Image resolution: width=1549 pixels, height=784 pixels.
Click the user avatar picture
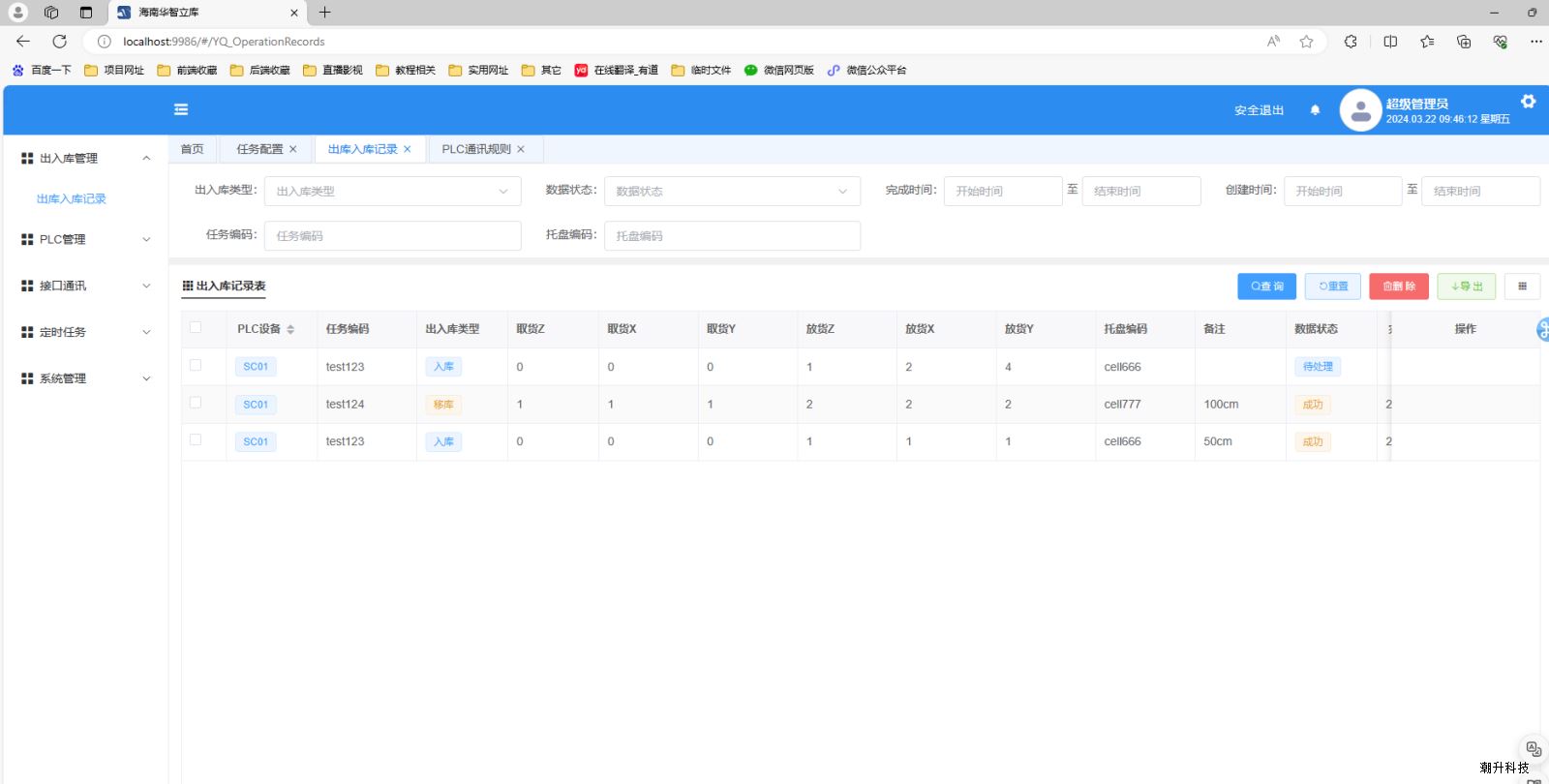(x=1360, y=110)
